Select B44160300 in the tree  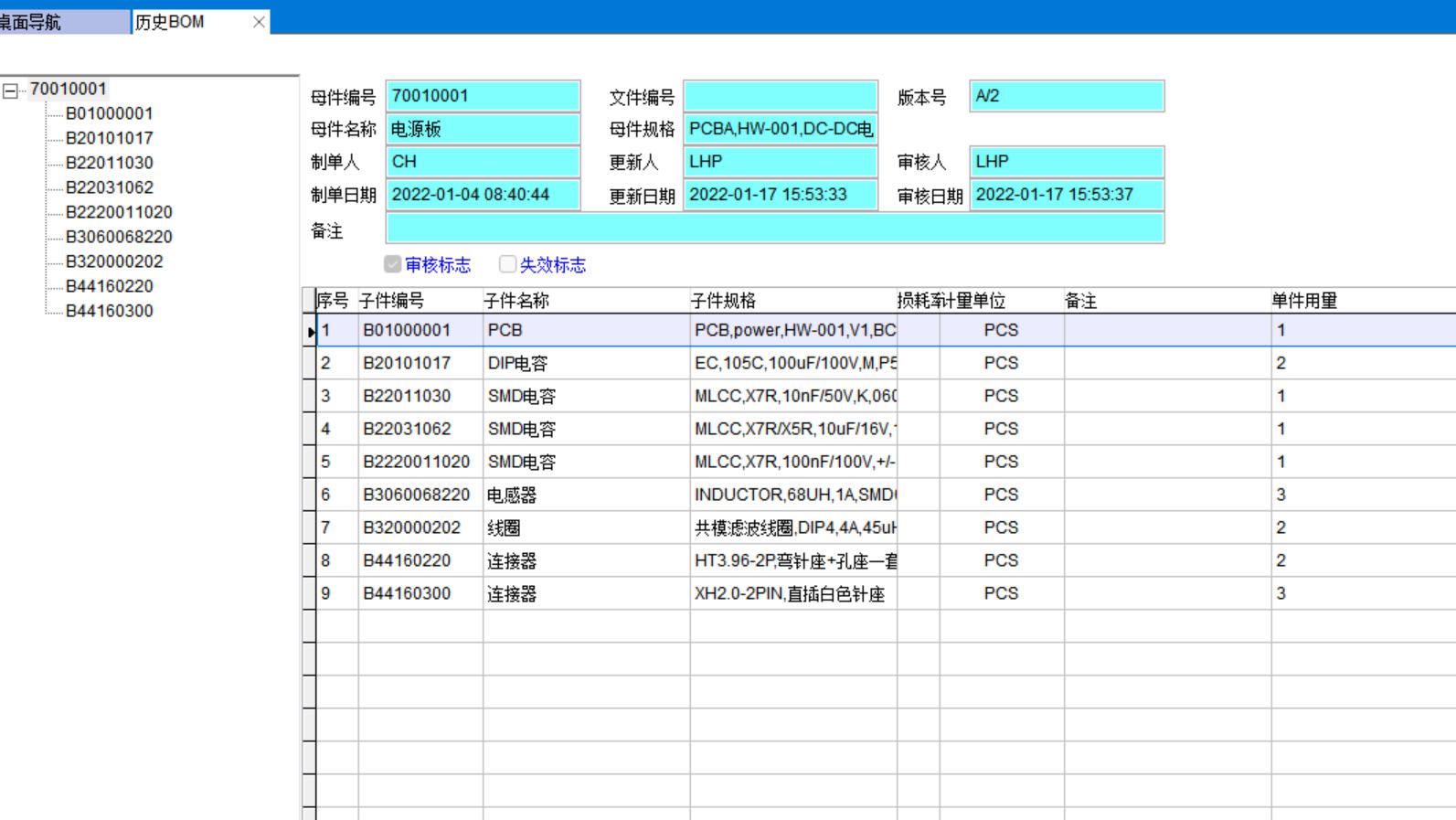(x=109, y=311)
